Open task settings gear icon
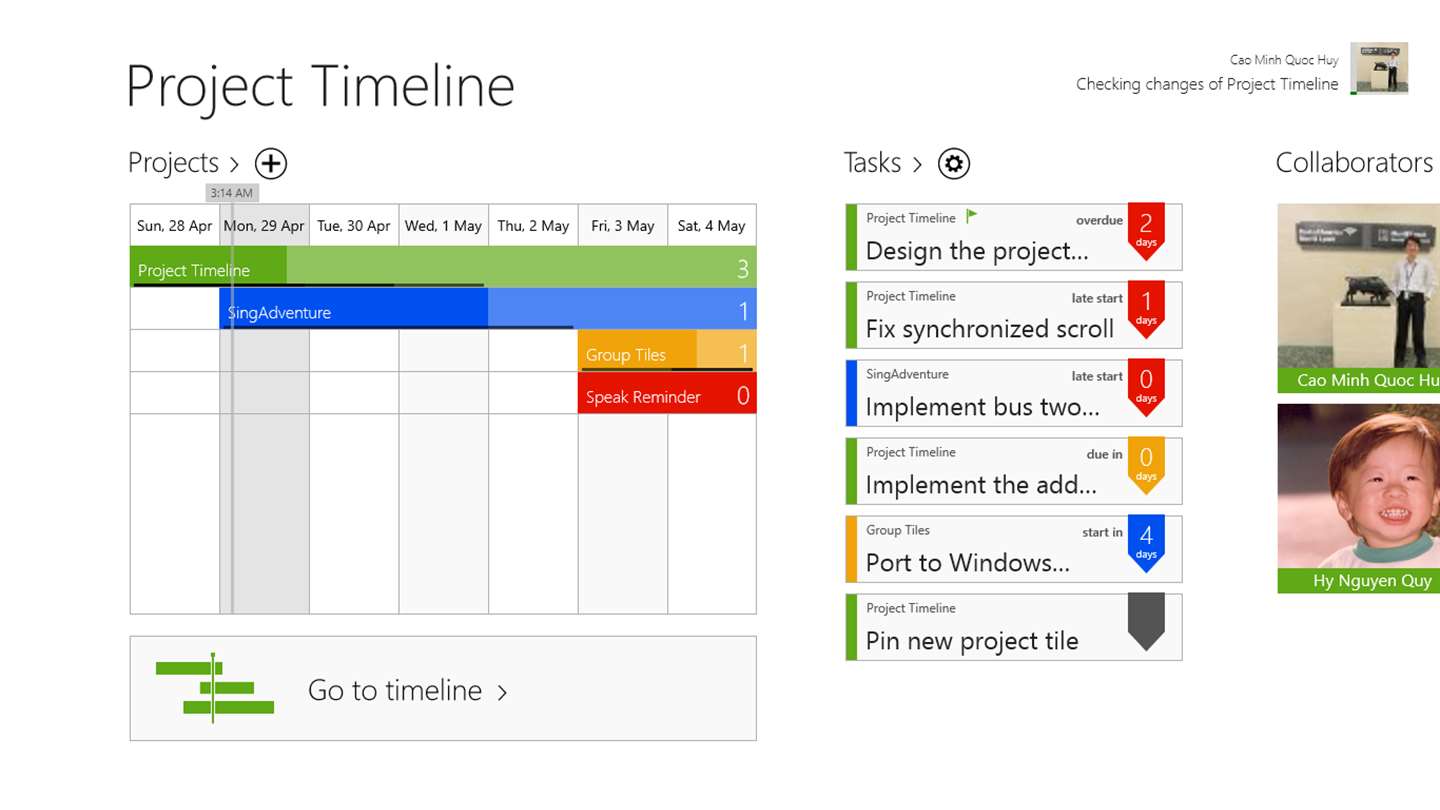This screenshot has height=810, width=1440. pos(954,163)
